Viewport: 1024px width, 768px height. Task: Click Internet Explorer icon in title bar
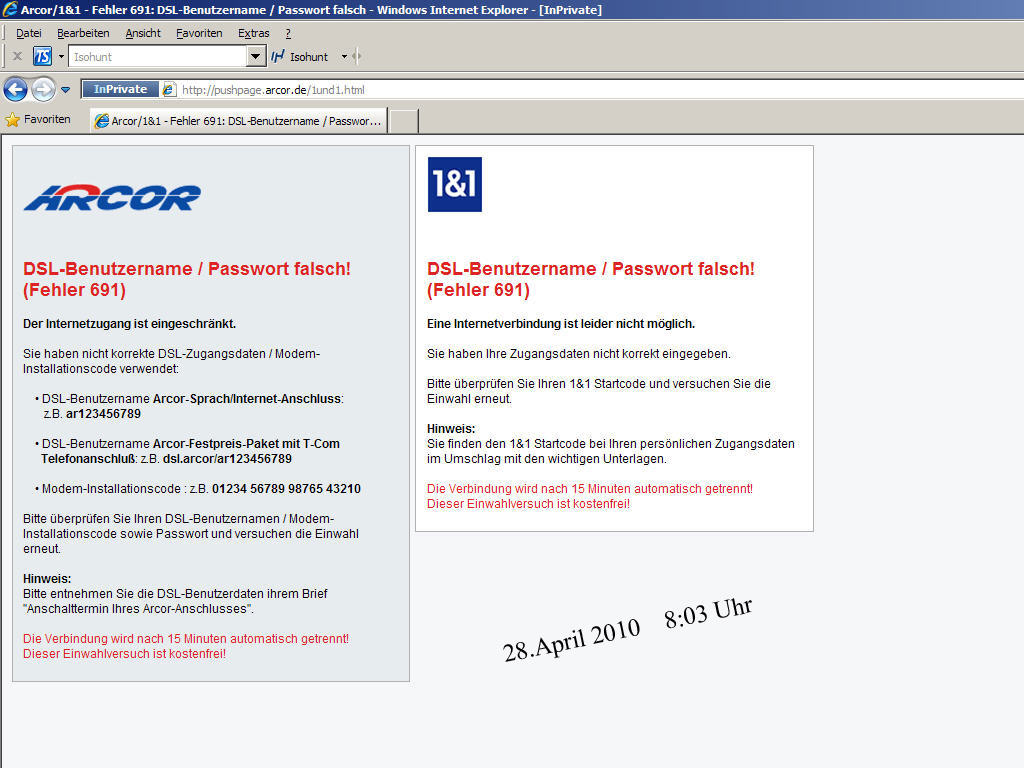tap(10, 9)
